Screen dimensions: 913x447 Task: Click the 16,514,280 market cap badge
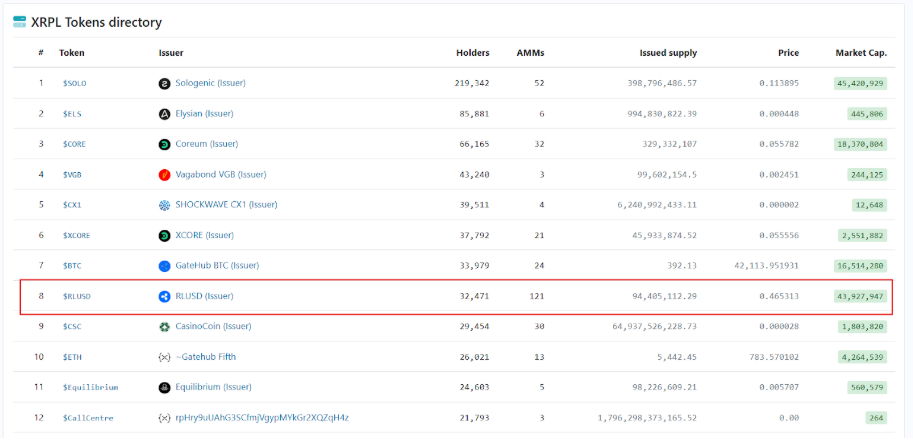[861, 266]
